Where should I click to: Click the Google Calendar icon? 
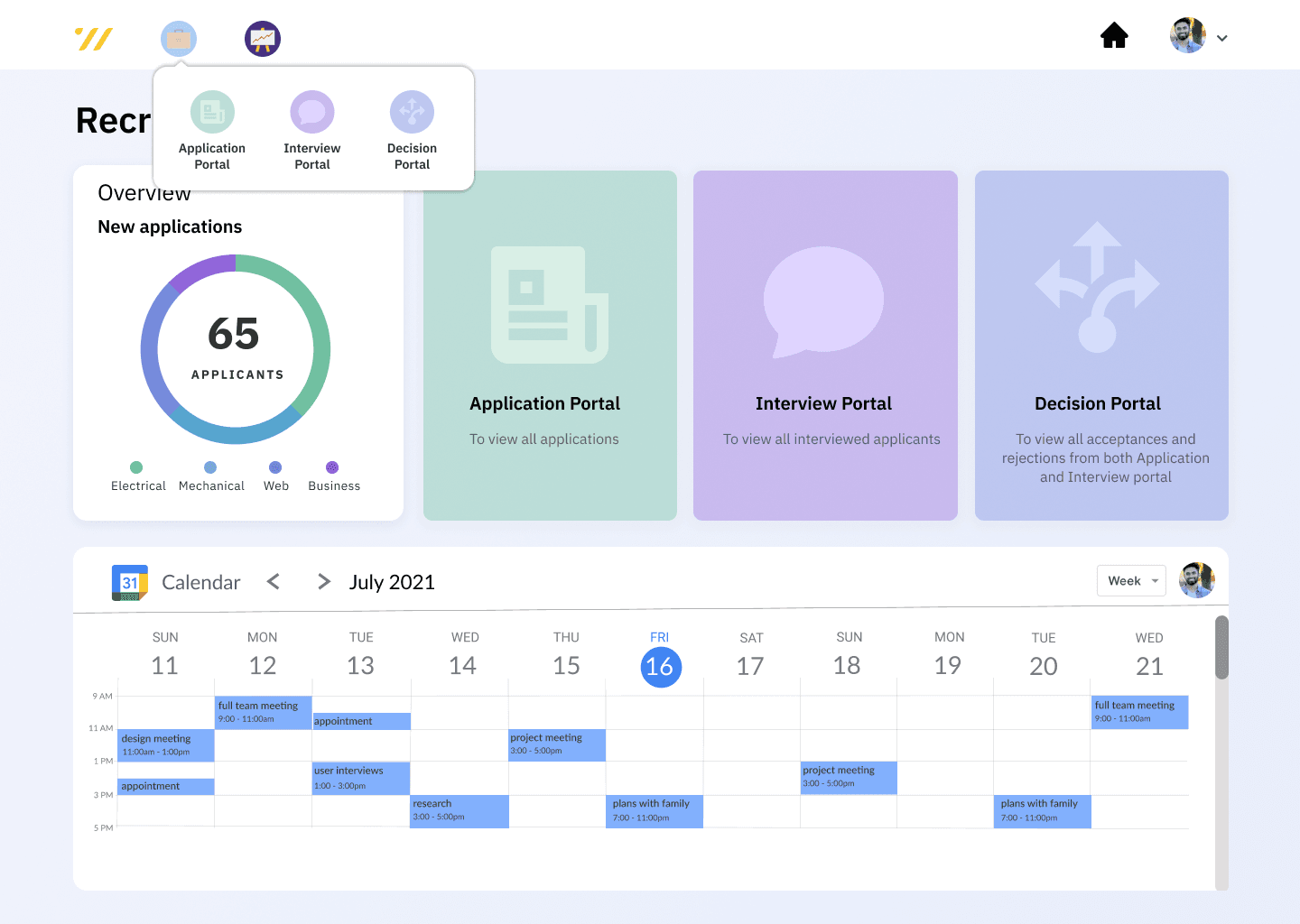click(130, 583)
